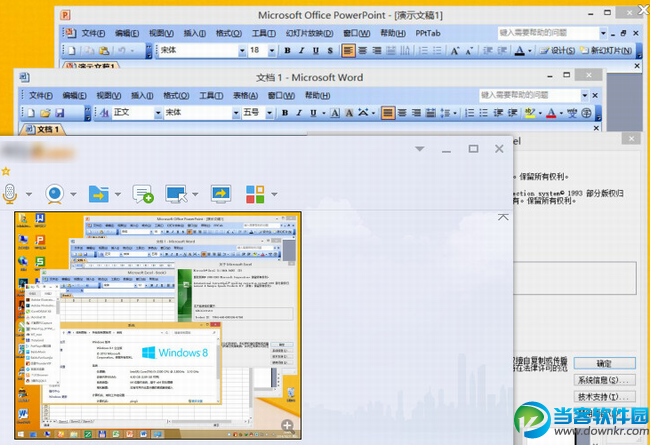Click character border icon in Word toolbar

pyautogui.click(x=335, y=113)
